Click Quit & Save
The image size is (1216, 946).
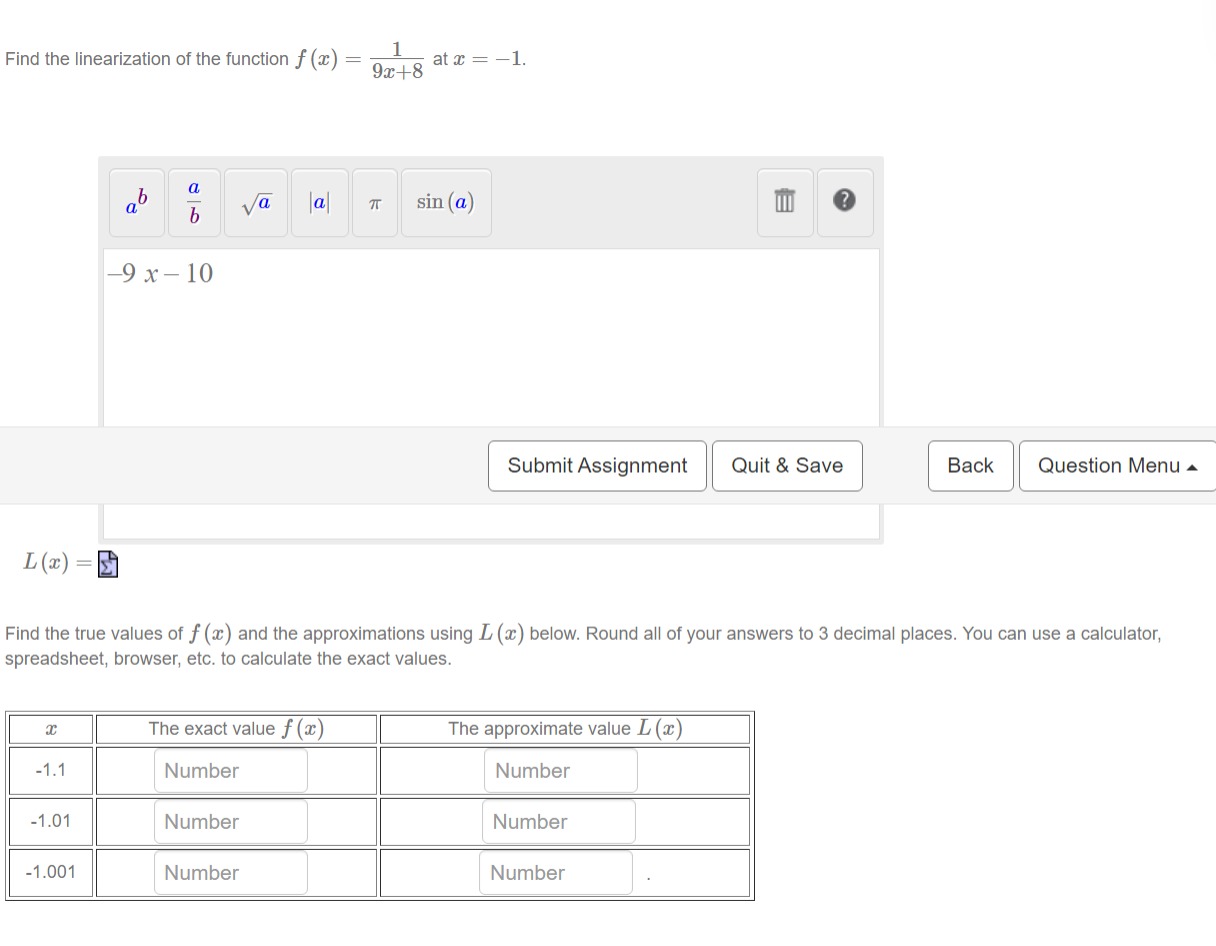tap(787, 465)
